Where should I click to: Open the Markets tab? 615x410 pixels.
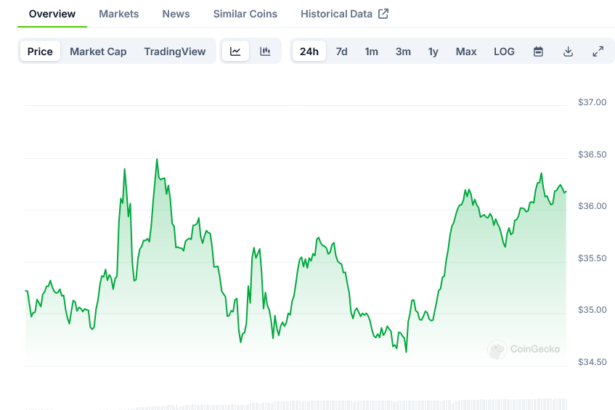(x=119, y=14)
